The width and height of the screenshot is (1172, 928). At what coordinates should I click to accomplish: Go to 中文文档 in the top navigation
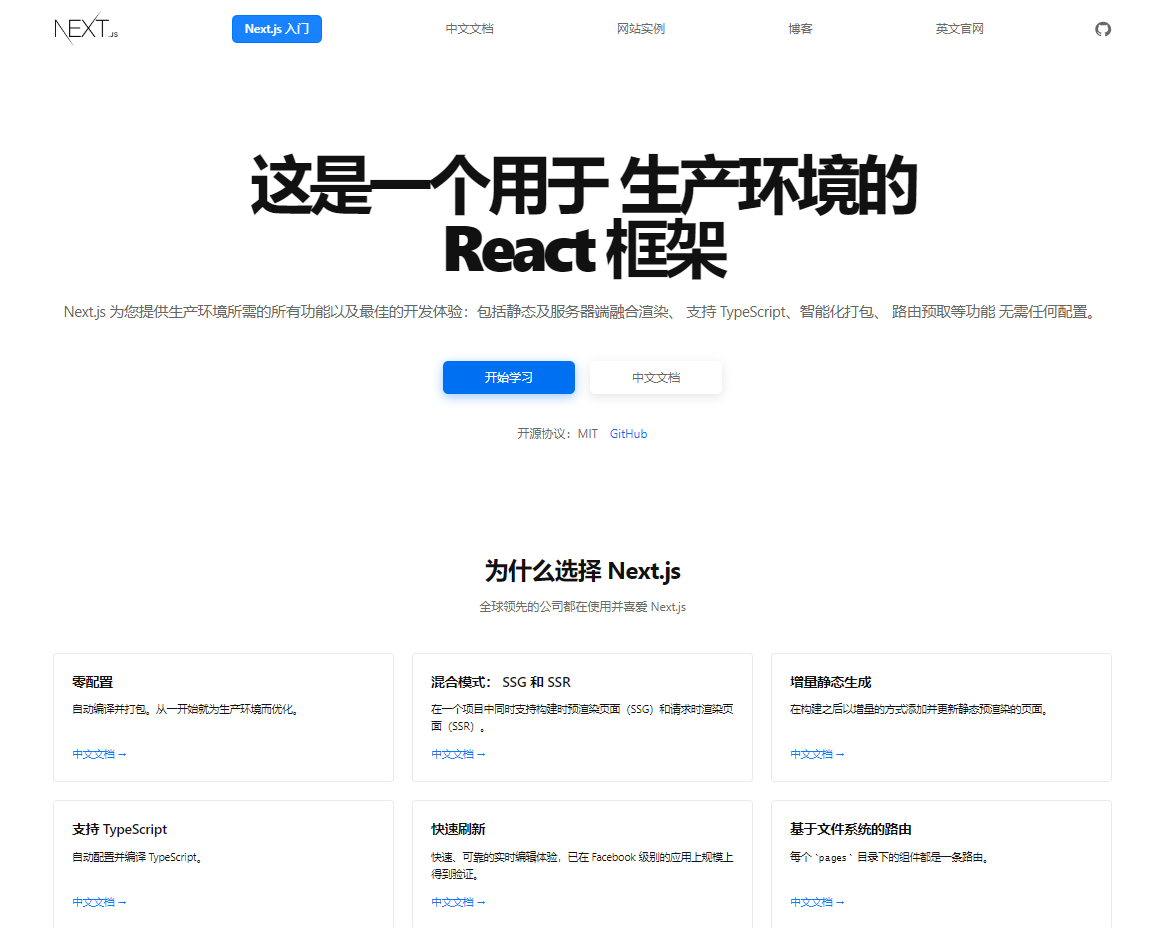point(469,29)
